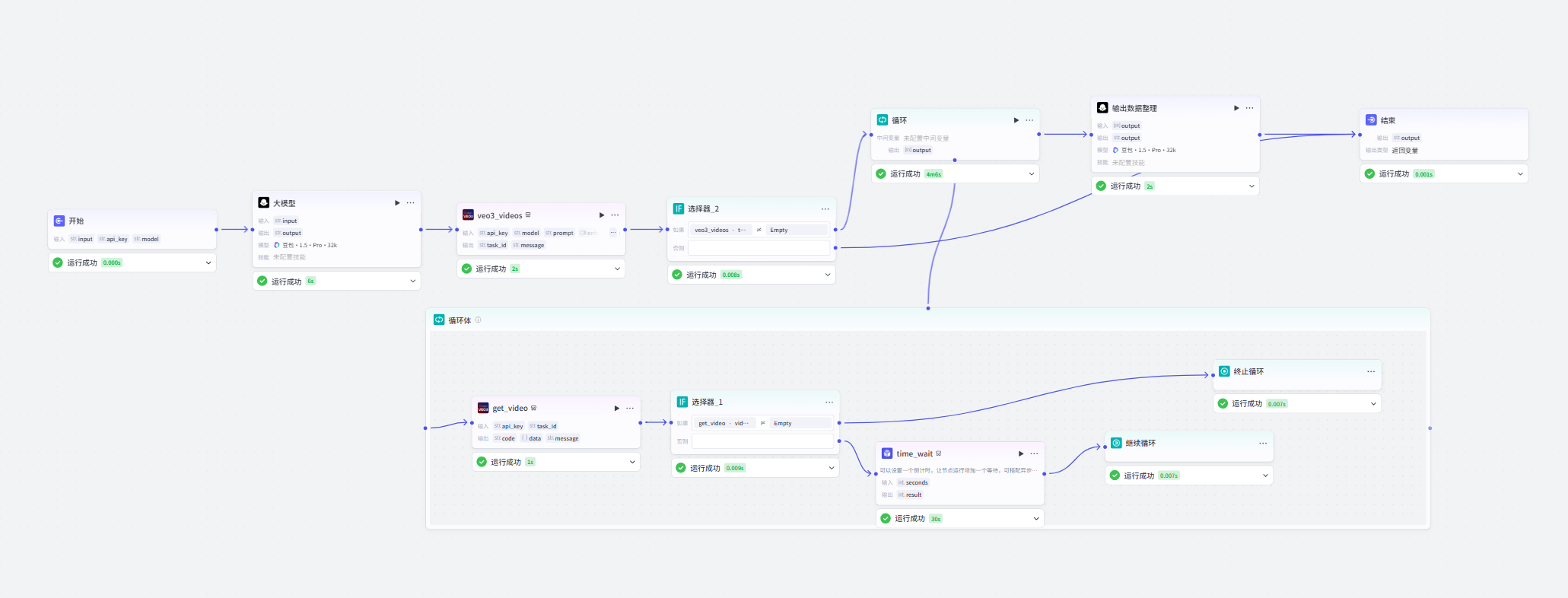Click the 终止循环 node icon
1568x598 pixels.
[1224, 371]
